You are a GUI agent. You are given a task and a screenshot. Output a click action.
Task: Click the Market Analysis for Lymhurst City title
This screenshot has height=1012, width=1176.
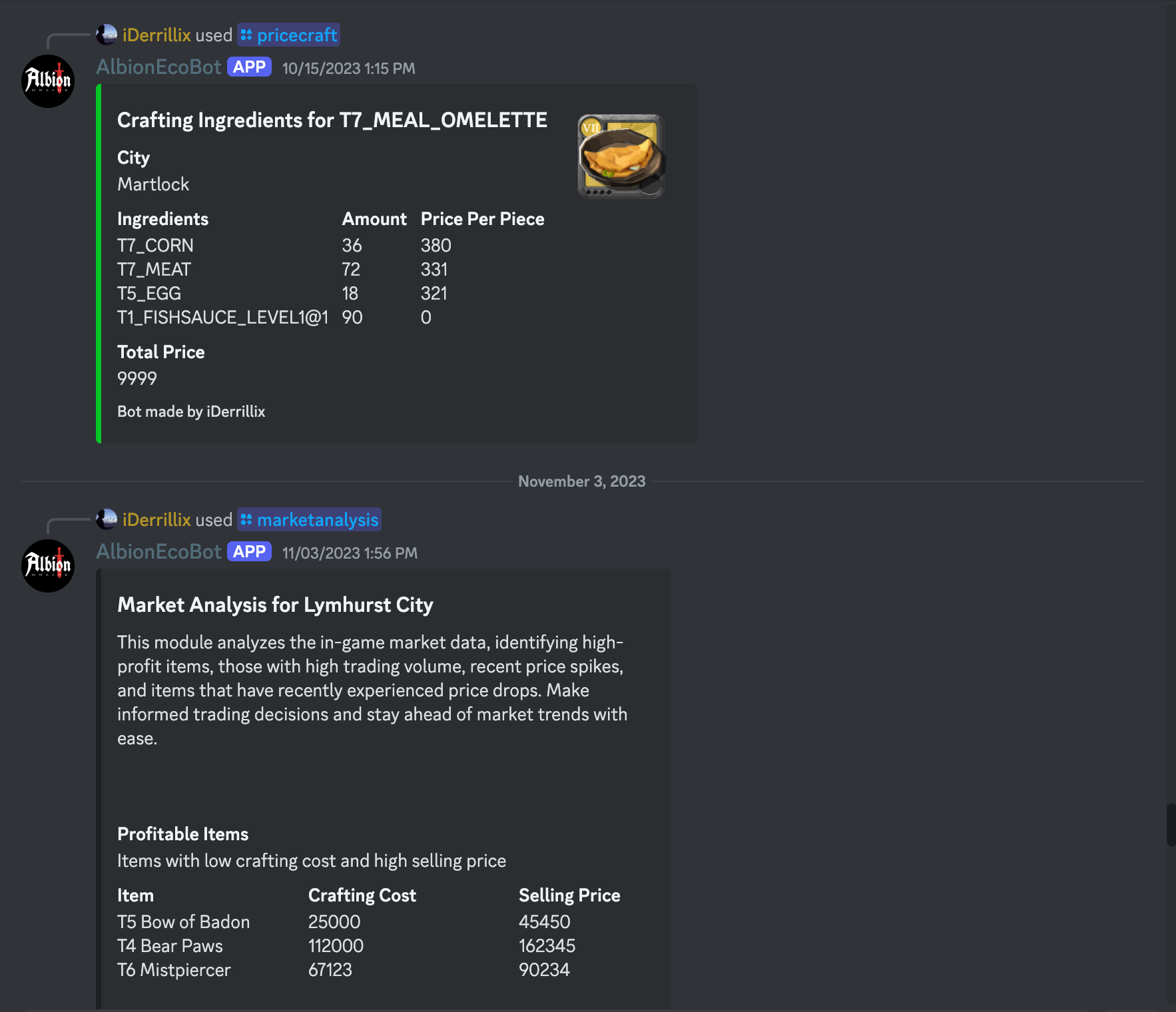point(275,605)
